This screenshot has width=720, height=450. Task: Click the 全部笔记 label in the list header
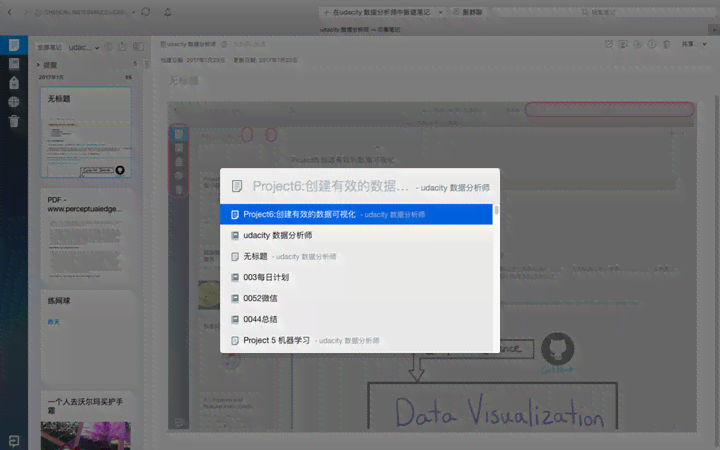click(49, 47)
